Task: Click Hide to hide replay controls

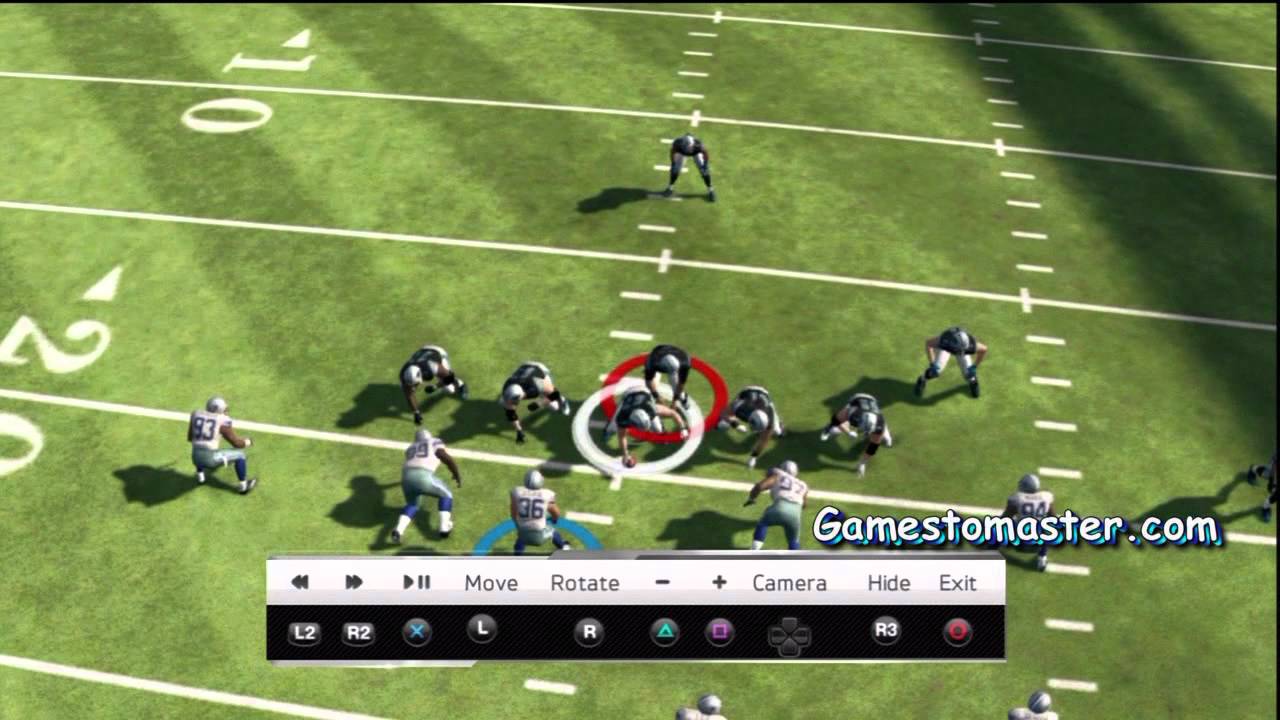Action: (x=888, y=583)
